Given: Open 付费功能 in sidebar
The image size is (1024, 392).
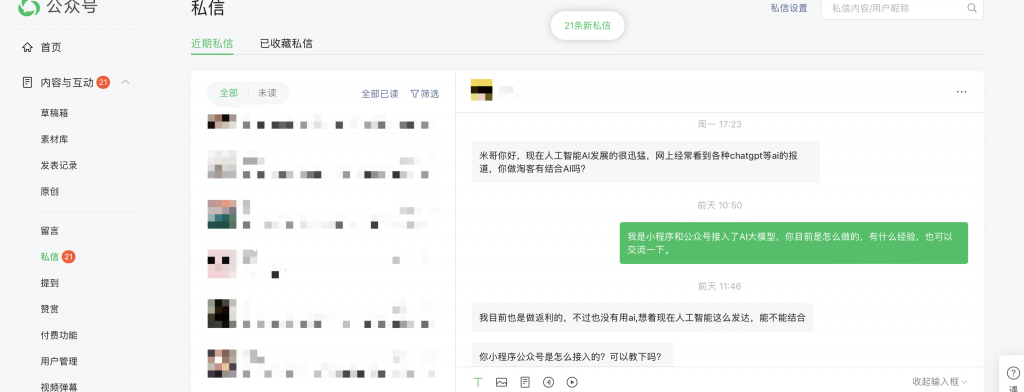Looking at the screenshot, I should coord(59,335).
